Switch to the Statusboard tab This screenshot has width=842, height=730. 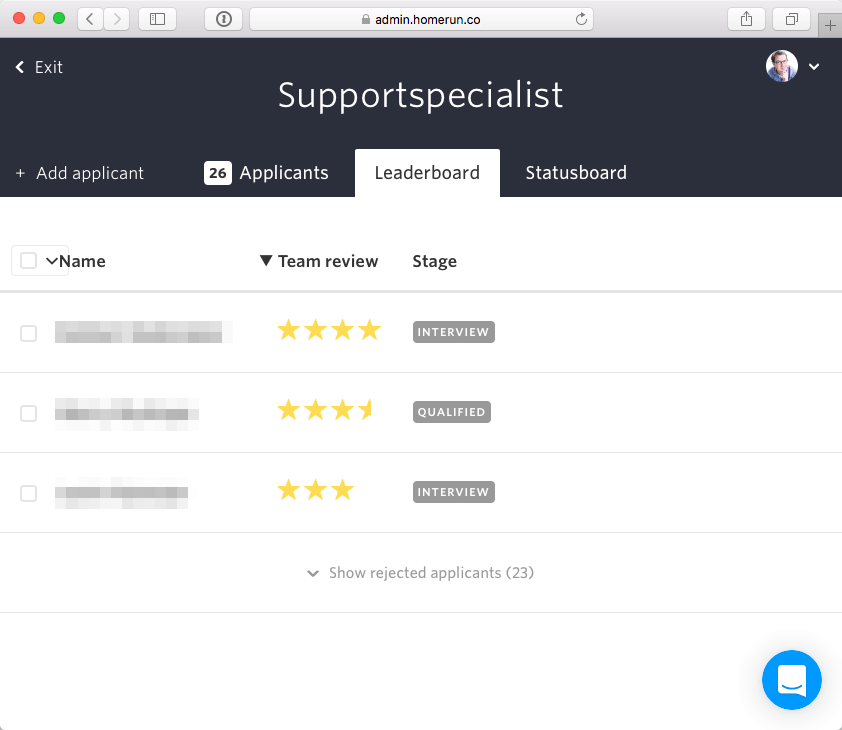point(576,173)
